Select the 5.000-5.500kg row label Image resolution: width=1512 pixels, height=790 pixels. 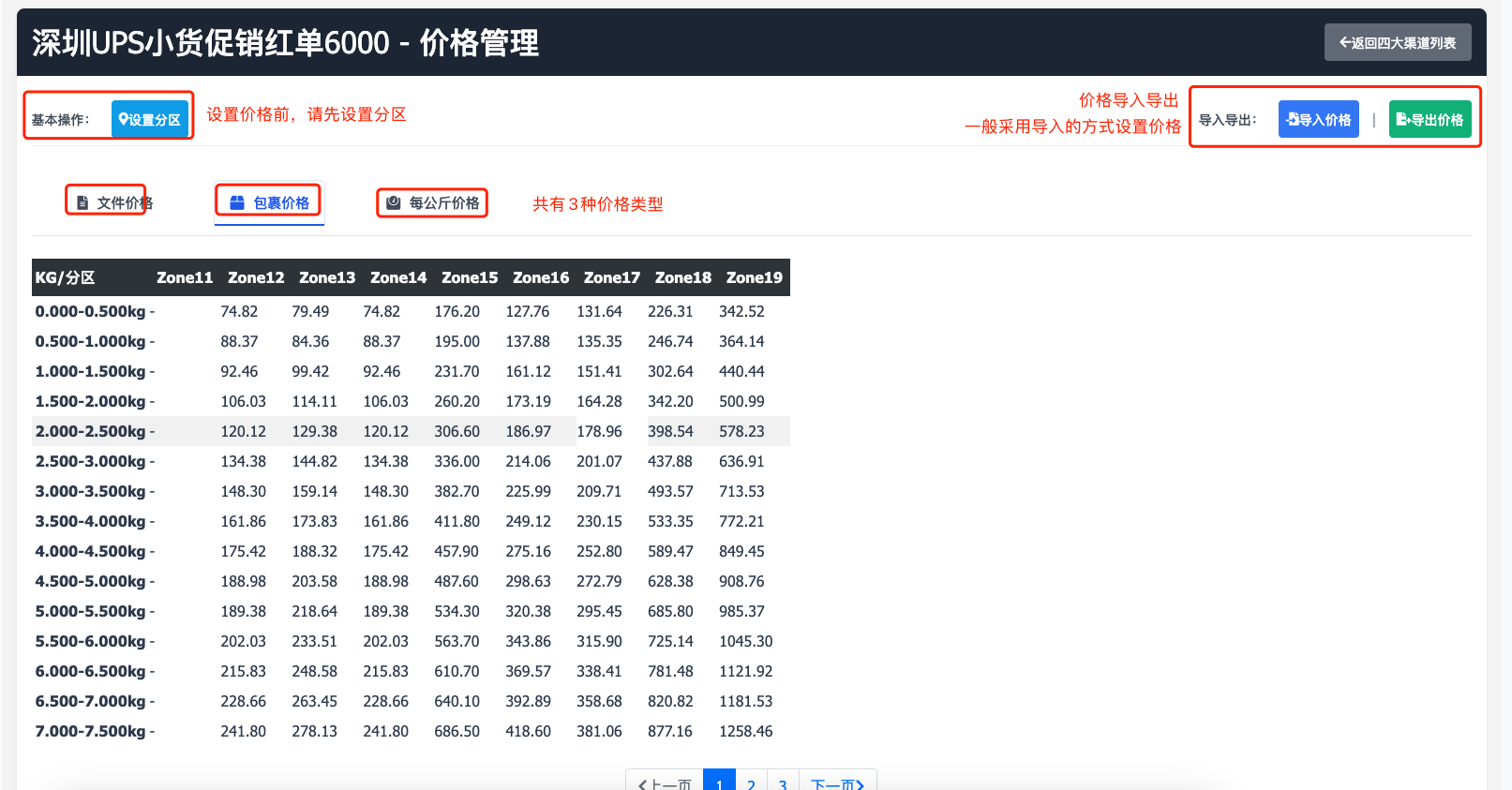[90, 611]
